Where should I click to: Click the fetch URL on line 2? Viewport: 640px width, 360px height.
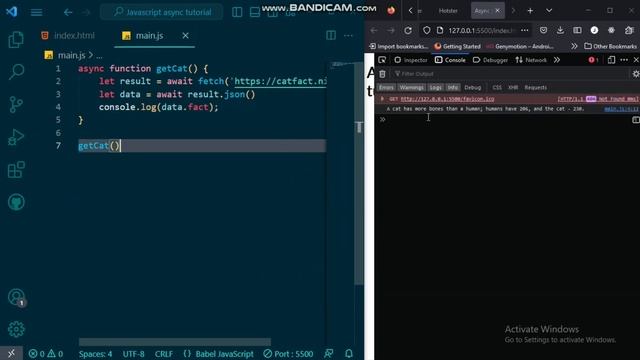point(280,81)
